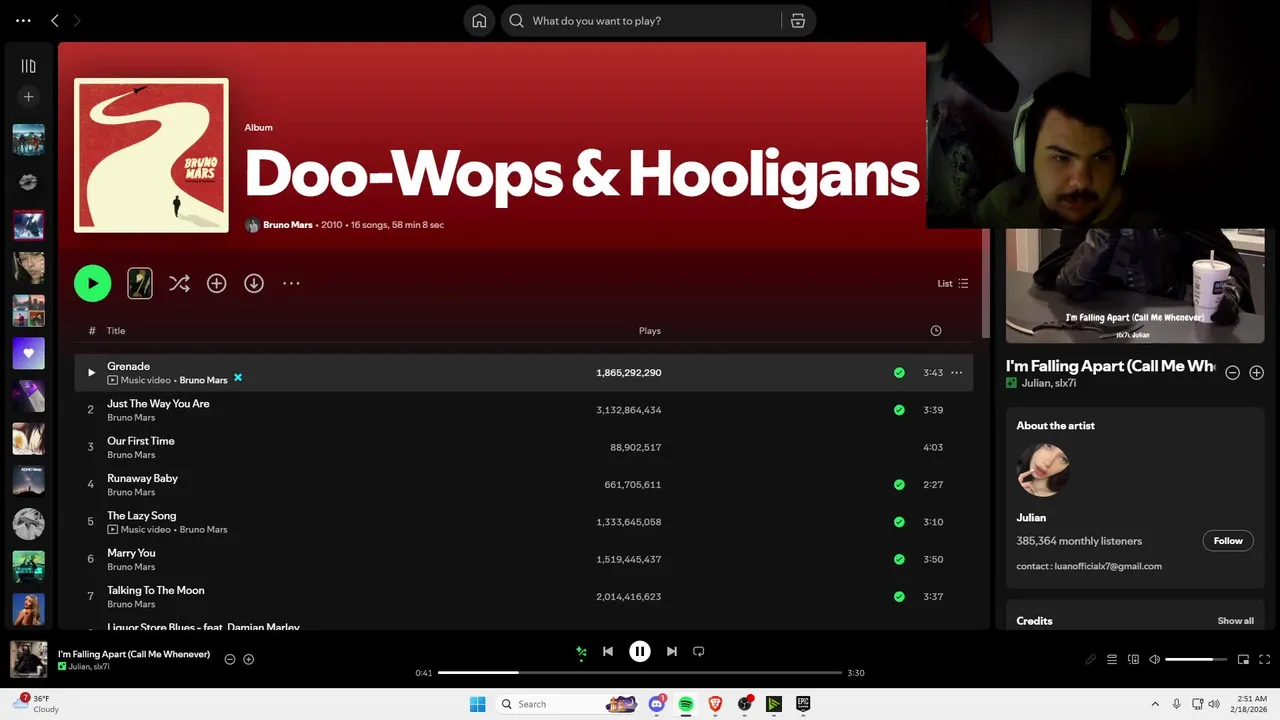
Task: Toggle repeat mode in player
Action: (699, 651)
